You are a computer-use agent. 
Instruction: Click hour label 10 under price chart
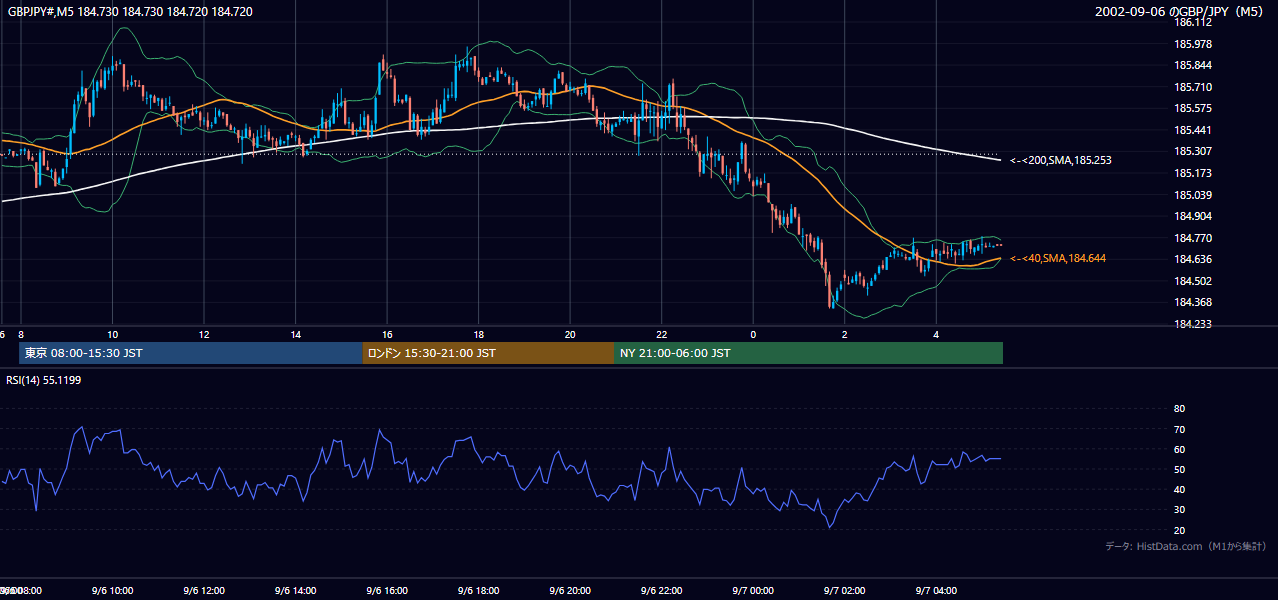click(112, 334)
